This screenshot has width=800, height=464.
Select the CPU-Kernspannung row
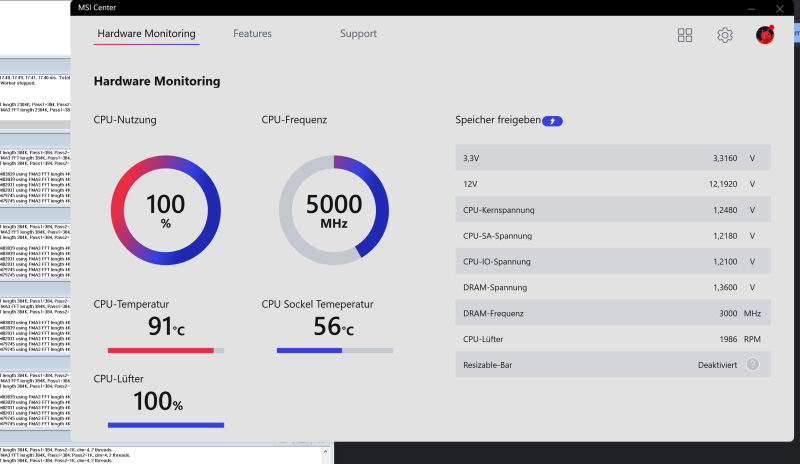tap(613, 210)
